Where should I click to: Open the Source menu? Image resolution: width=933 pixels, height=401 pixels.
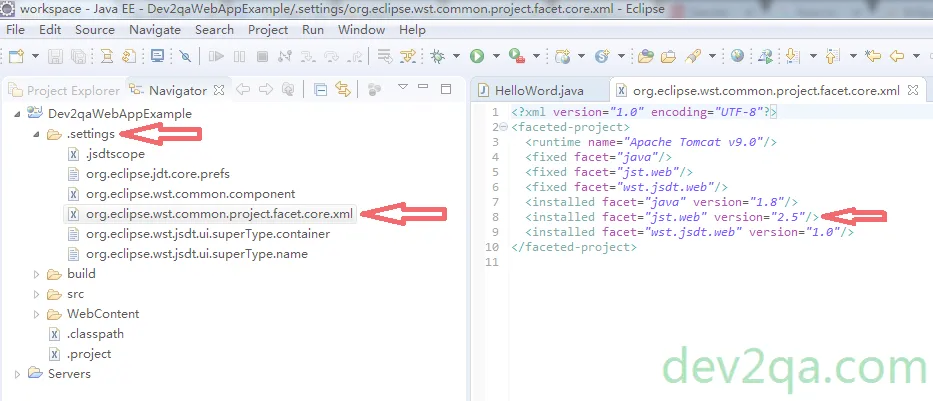click(x=95, y=30)
